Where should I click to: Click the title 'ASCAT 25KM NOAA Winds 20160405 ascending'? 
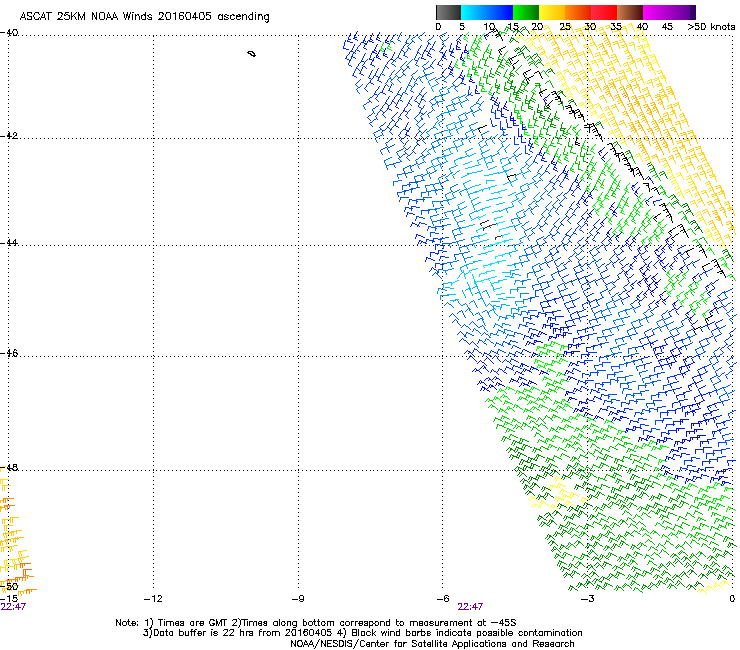point(144,17)
